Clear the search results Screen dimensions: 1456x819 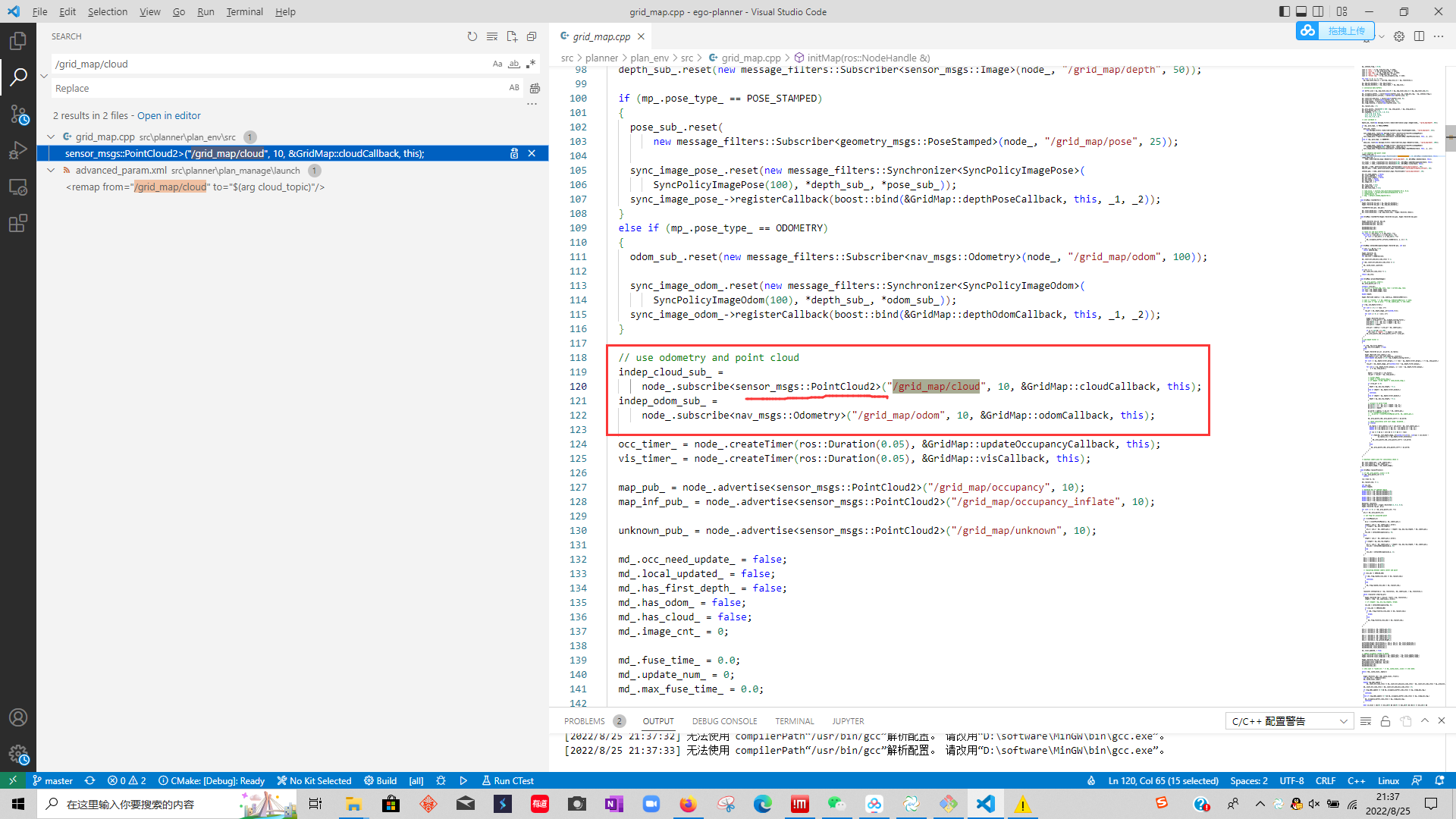pos(492,36)
